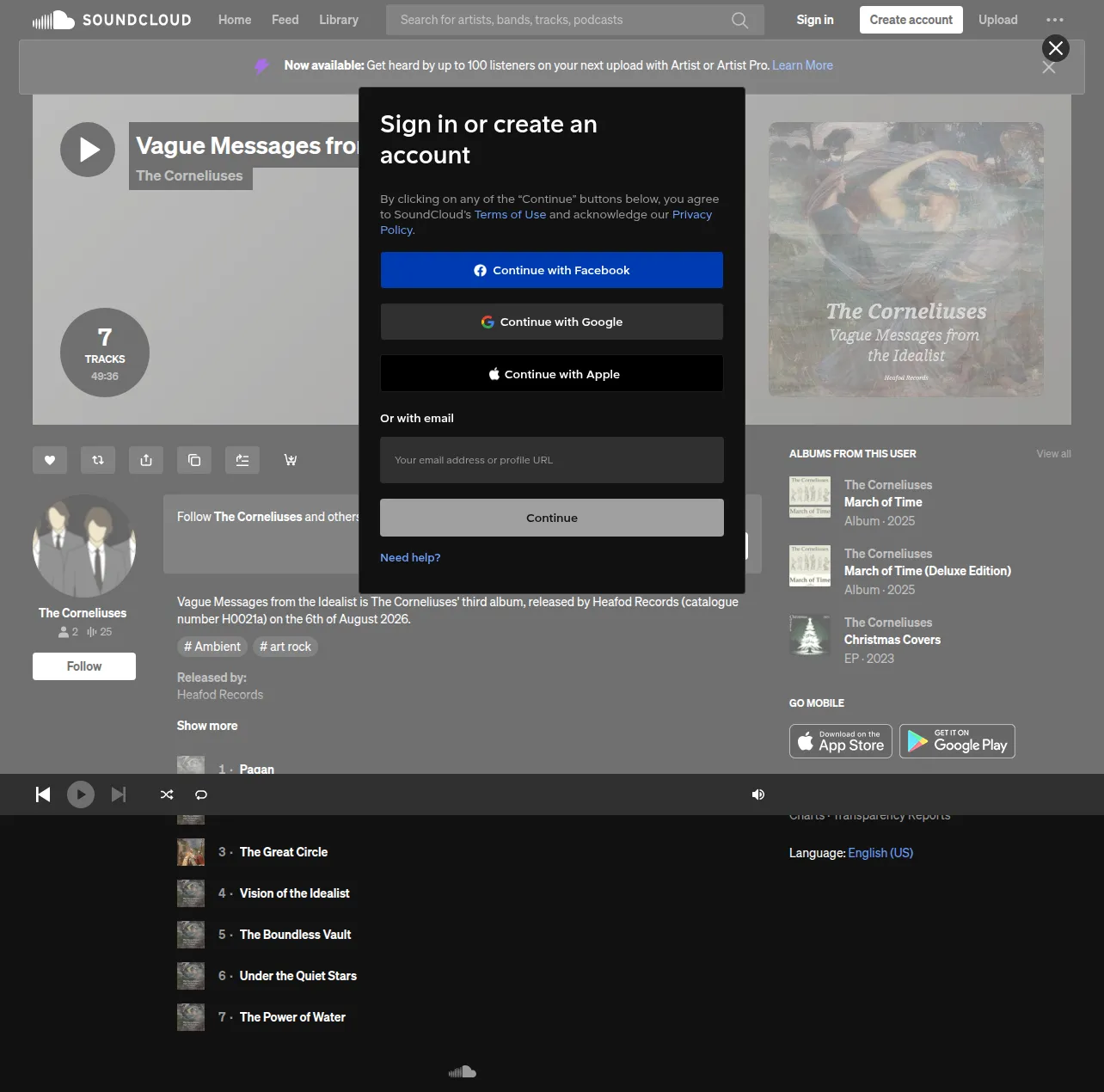Select track 3 The Great Circle

tap(284, 852)
